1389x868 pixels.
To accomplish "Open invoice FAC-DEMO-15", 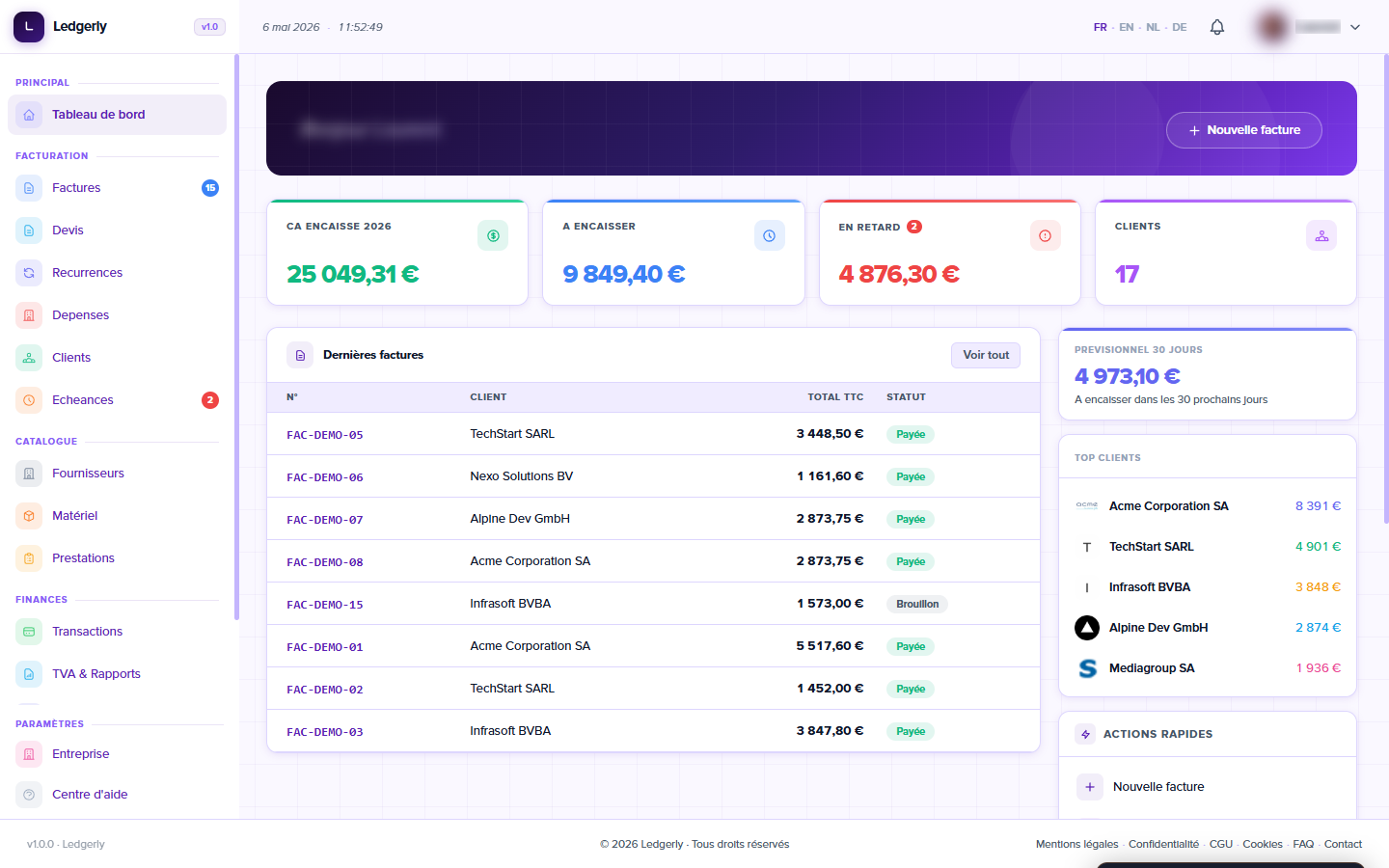I will 325,605.
